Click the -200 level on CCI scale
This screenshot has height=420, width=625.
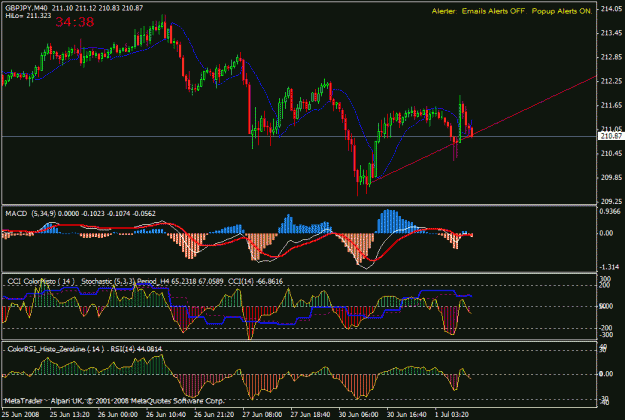coord(605,328)
